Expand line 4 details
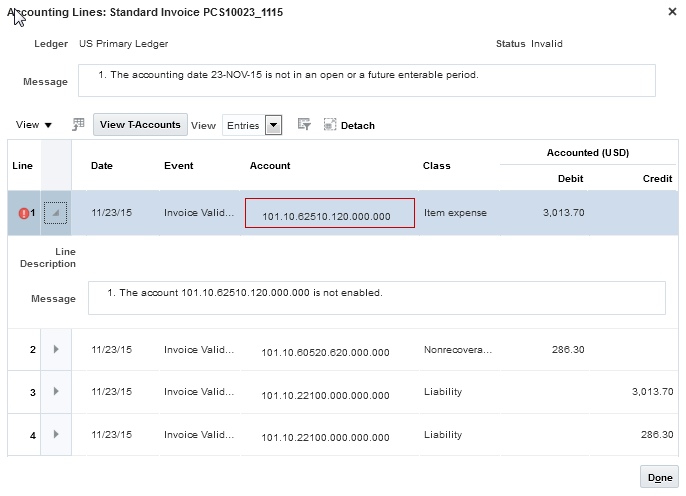The height and width of the screenshot is (496, 686). click(x=56, y=435)
